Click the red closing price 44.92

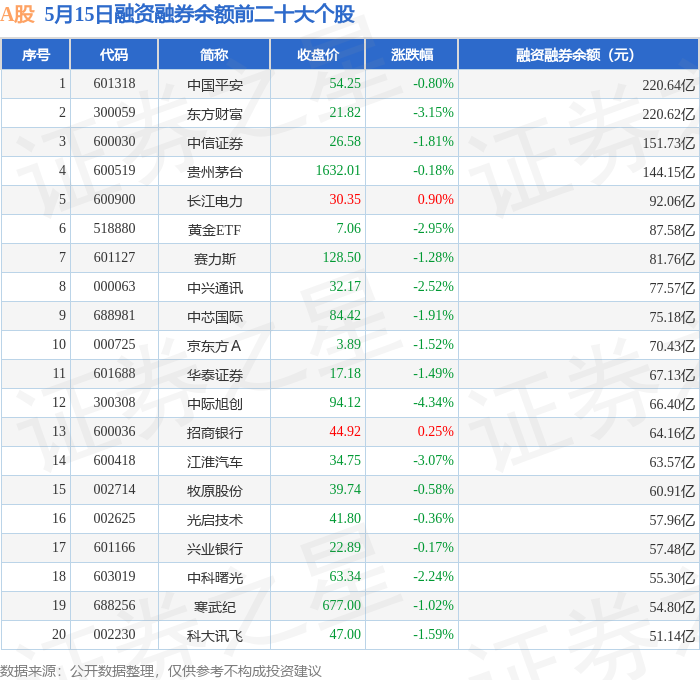point(345,432)
